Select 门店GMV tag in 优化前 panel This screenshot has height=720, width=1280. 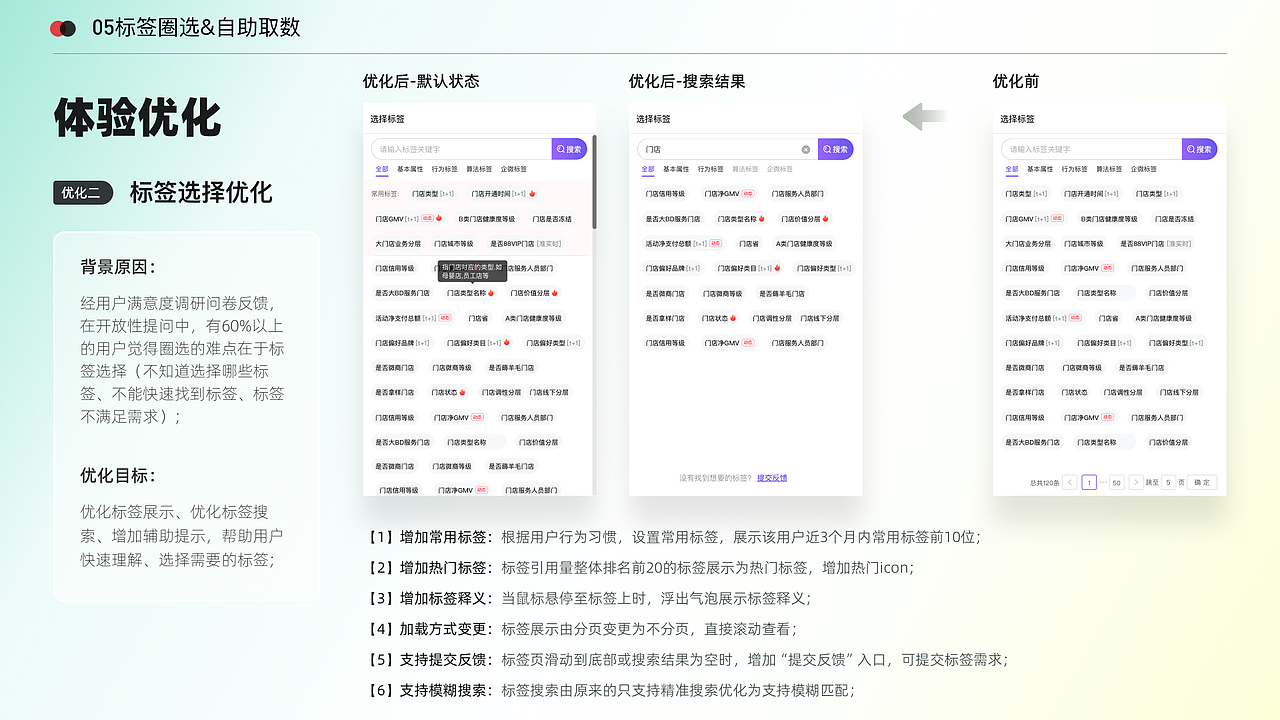click(x=1035, y=219)
